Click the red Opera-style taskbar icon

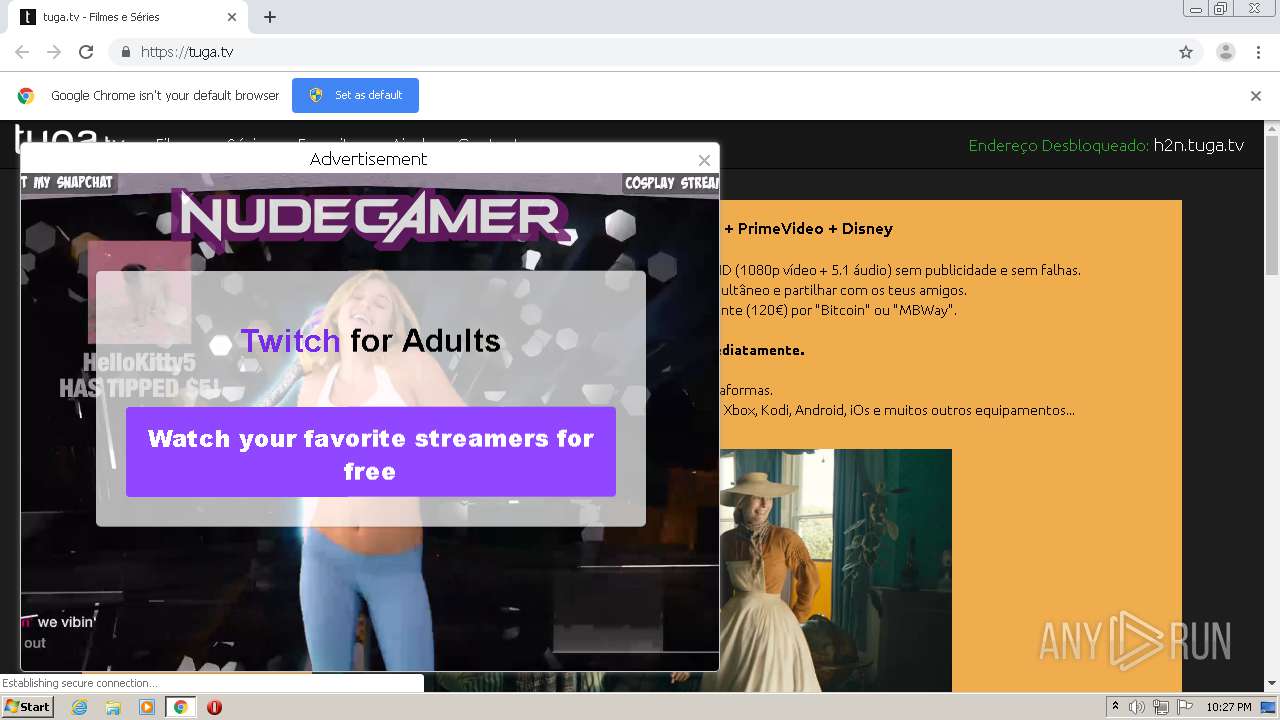(214, 707)
